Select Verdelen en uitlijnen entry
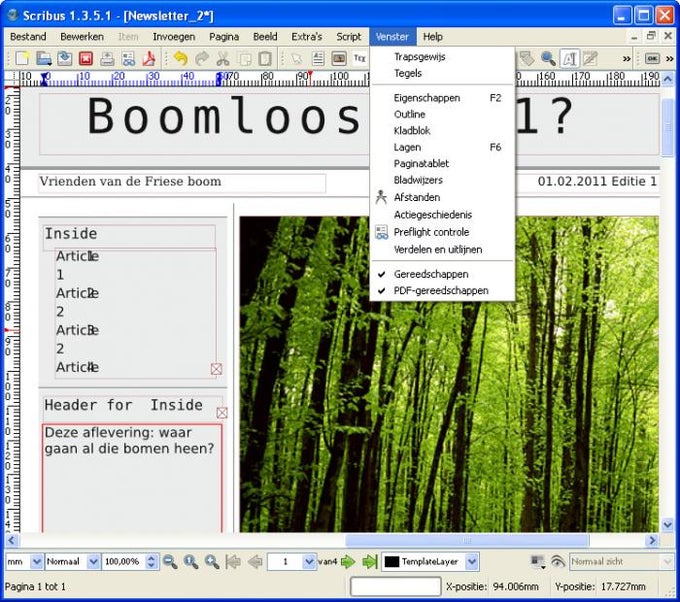 pos(442,249)
